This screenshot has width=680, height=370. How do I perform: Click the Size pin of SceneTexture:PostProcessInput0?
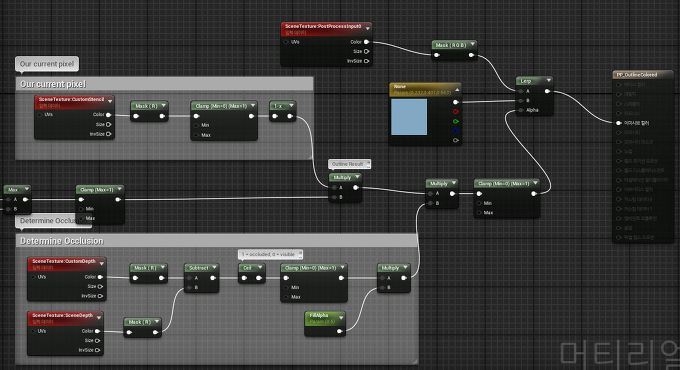[366, 52]
